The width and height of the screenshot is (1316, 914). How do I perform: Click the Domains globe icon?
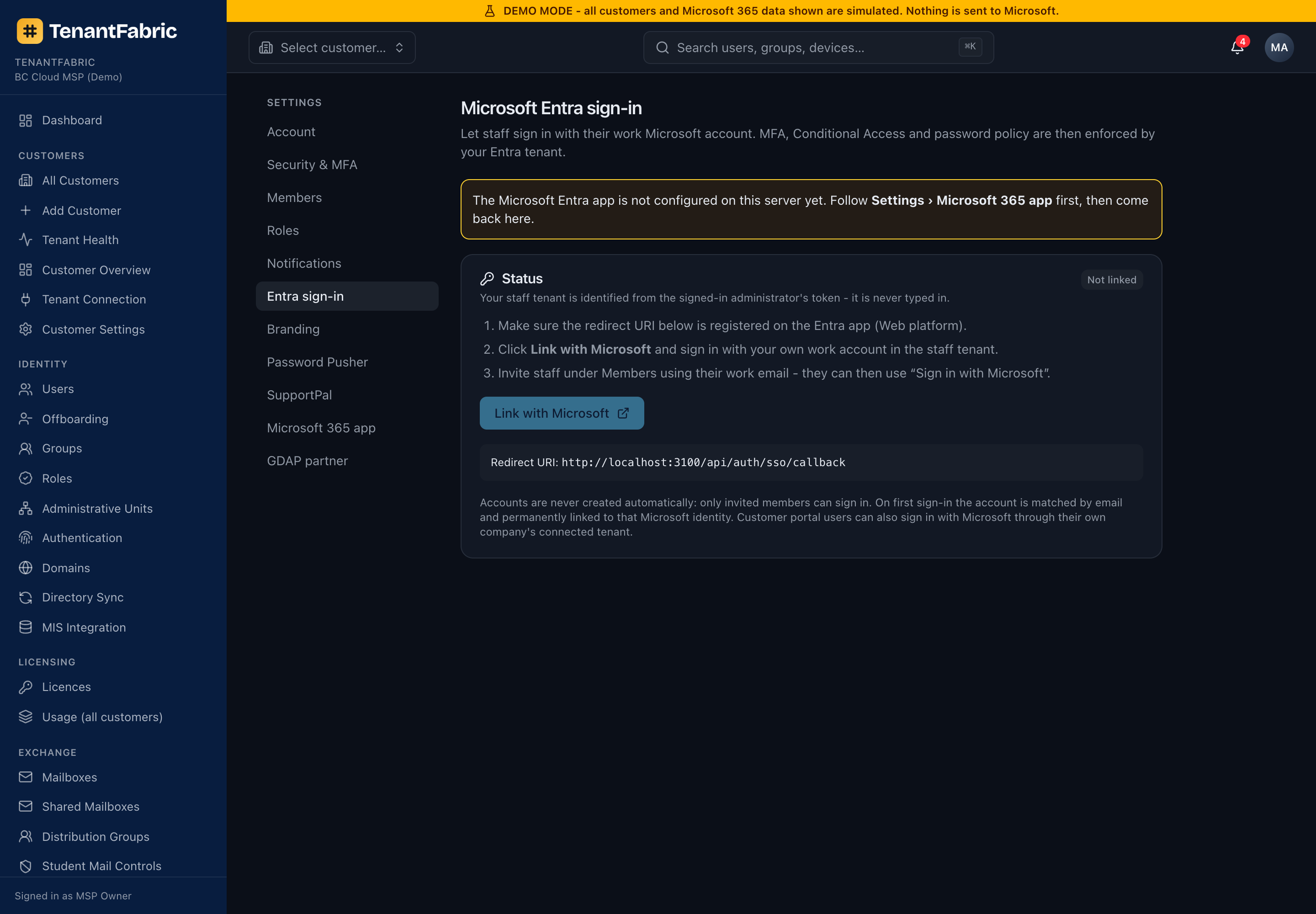[x=25, y=568]
